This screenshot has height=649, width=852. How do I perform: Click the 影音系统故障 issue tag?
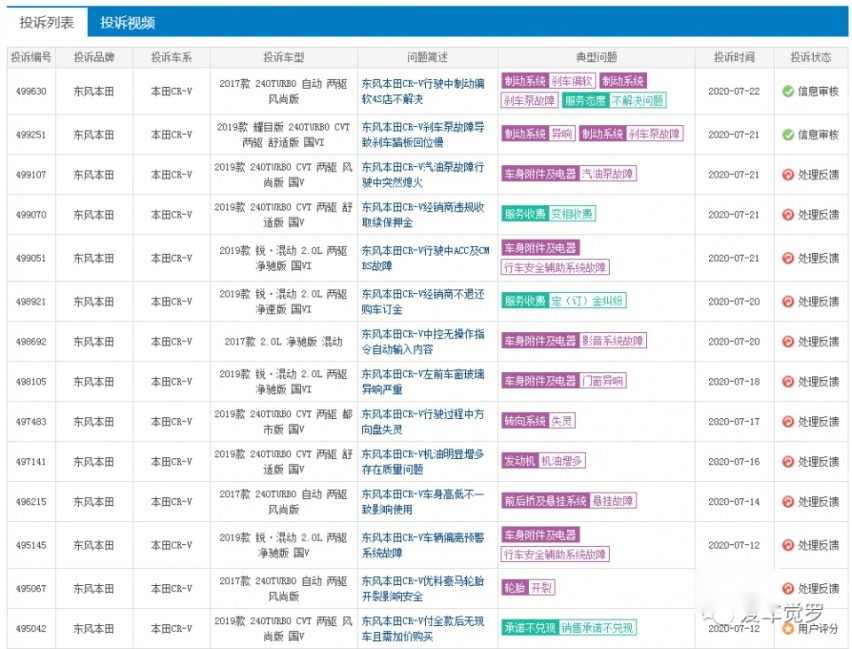pos(612,341)
